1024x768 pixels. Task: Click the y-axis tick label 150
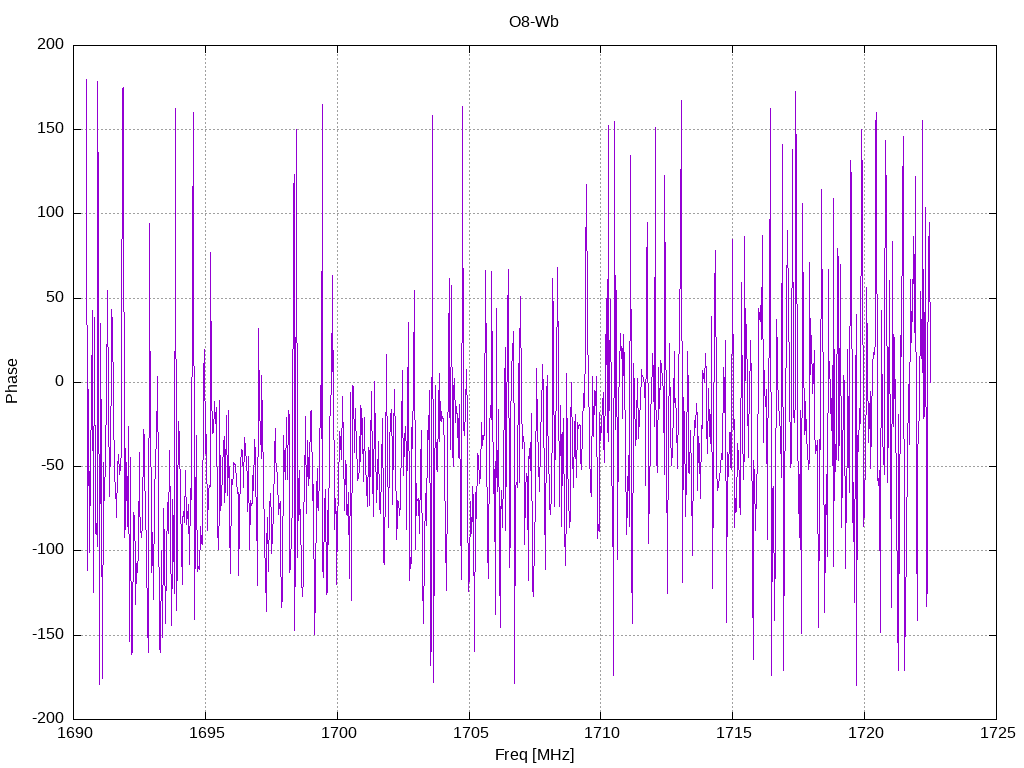tap(51, 129)
